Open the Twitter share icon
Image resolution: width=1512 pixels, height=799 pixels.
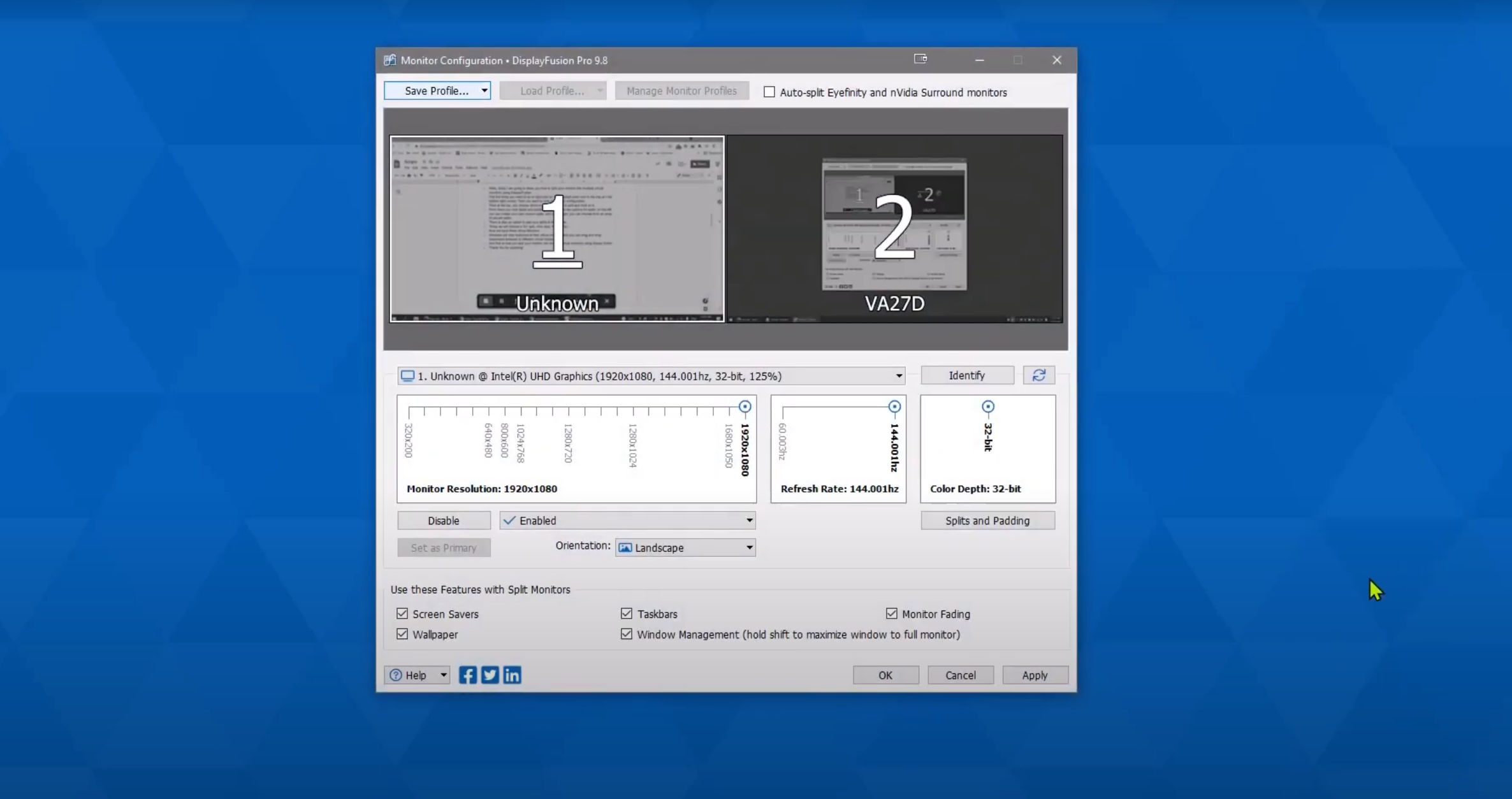[x=490, y=675]
